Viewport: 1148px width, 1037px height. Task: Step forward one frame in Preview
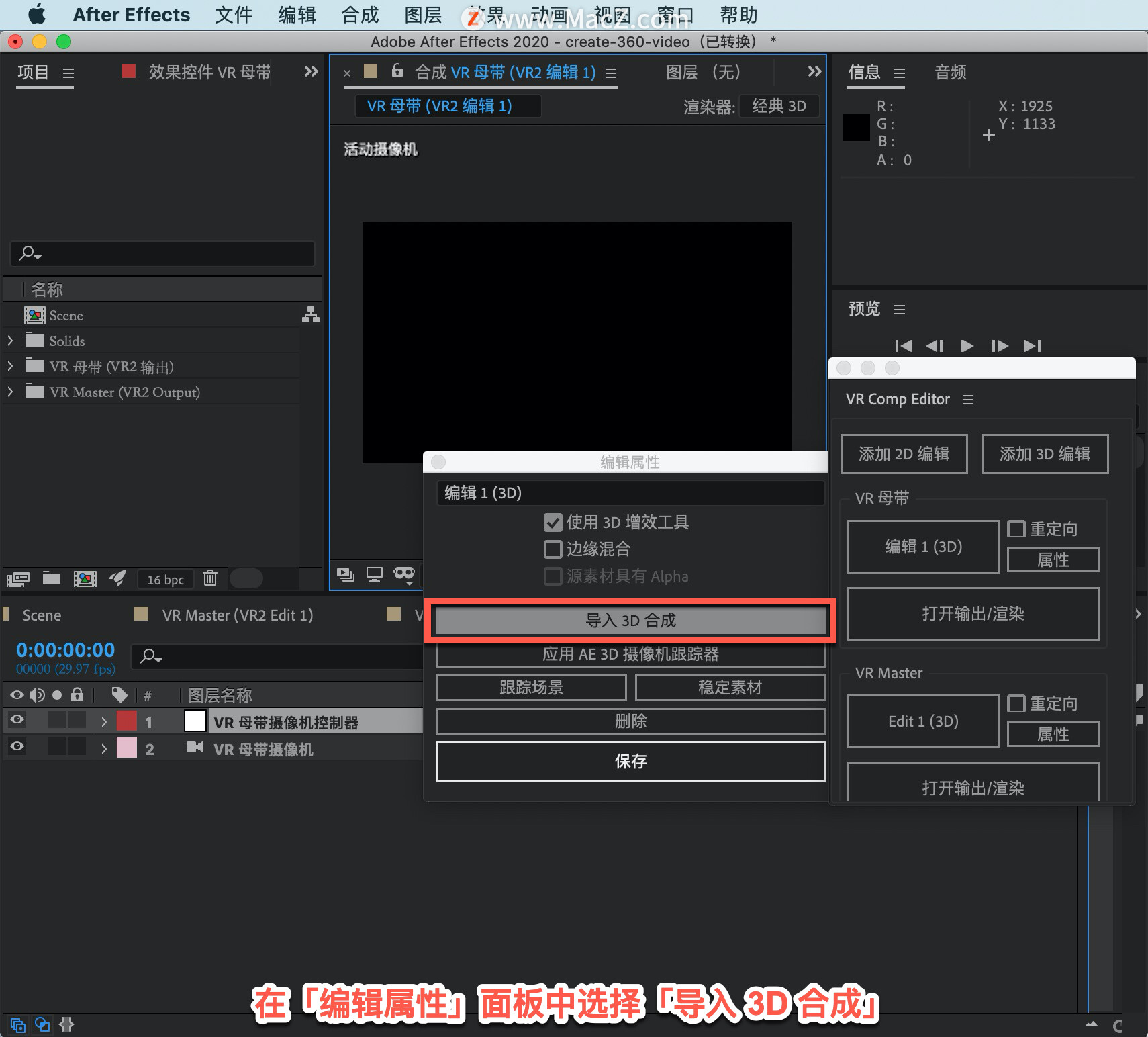tap(1000, 346)
